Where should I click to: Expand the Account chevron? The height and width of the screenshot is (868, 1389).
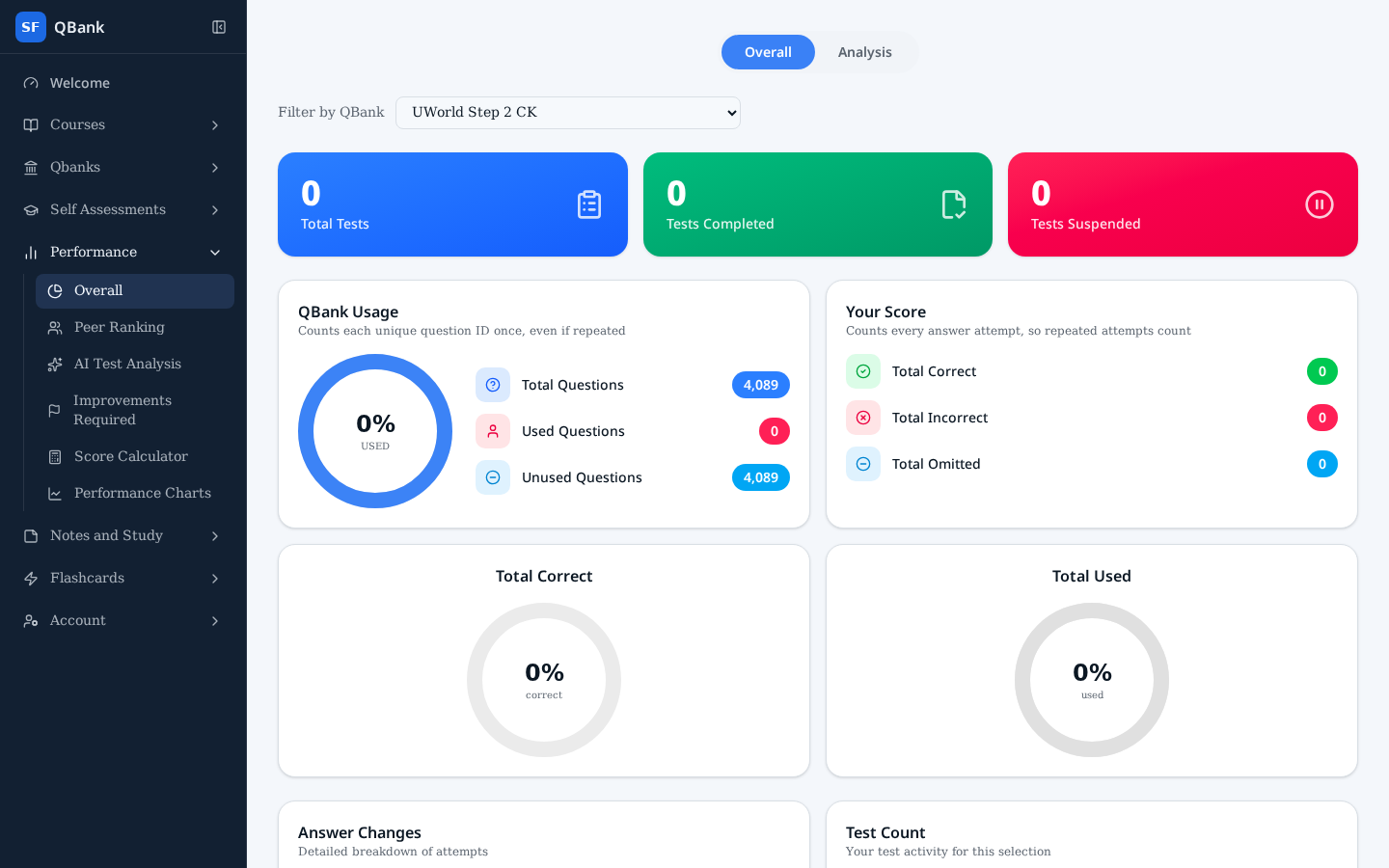point(215,621)
